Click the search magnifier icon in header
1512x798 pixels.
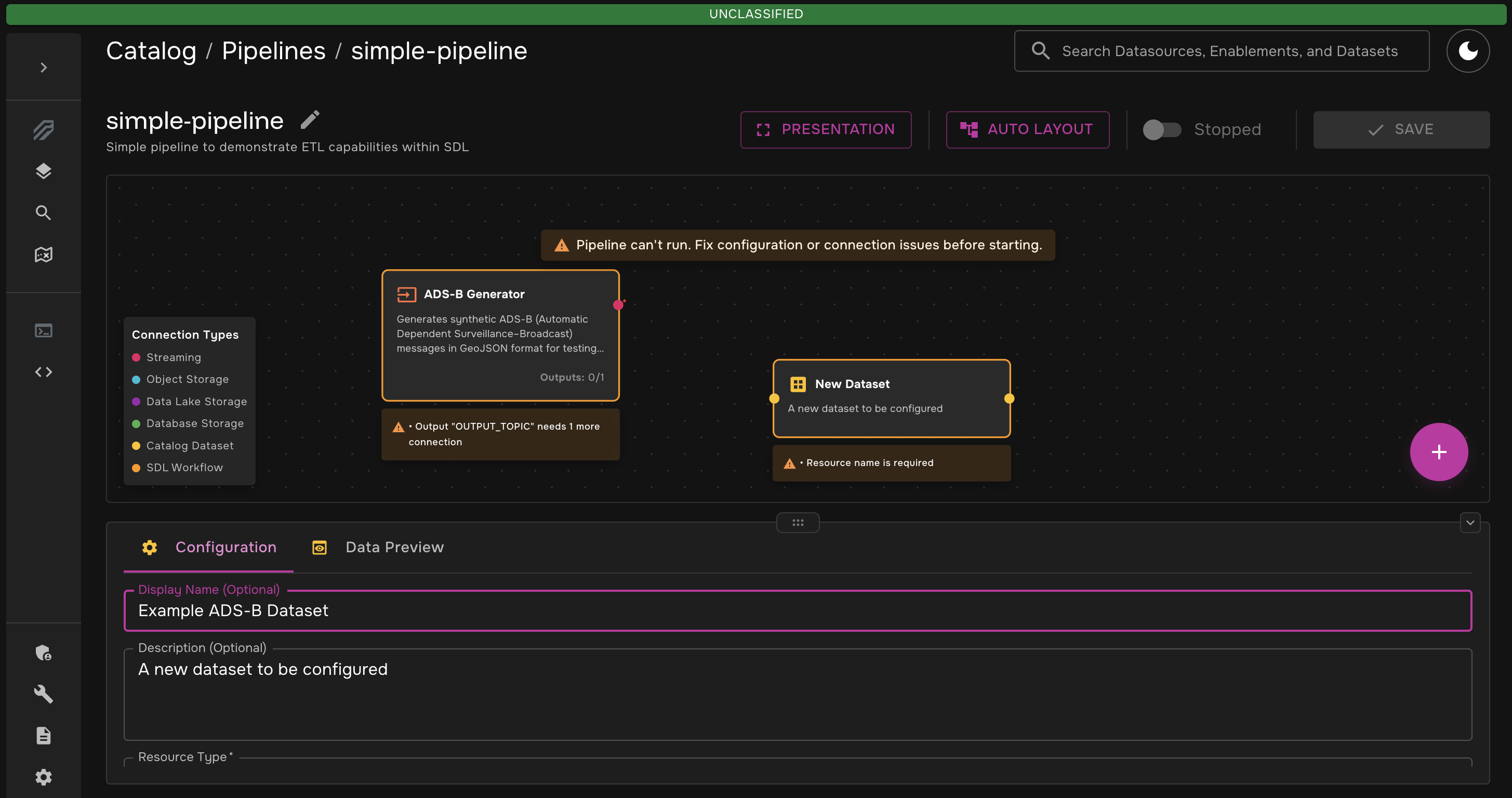coord(1040,51)
